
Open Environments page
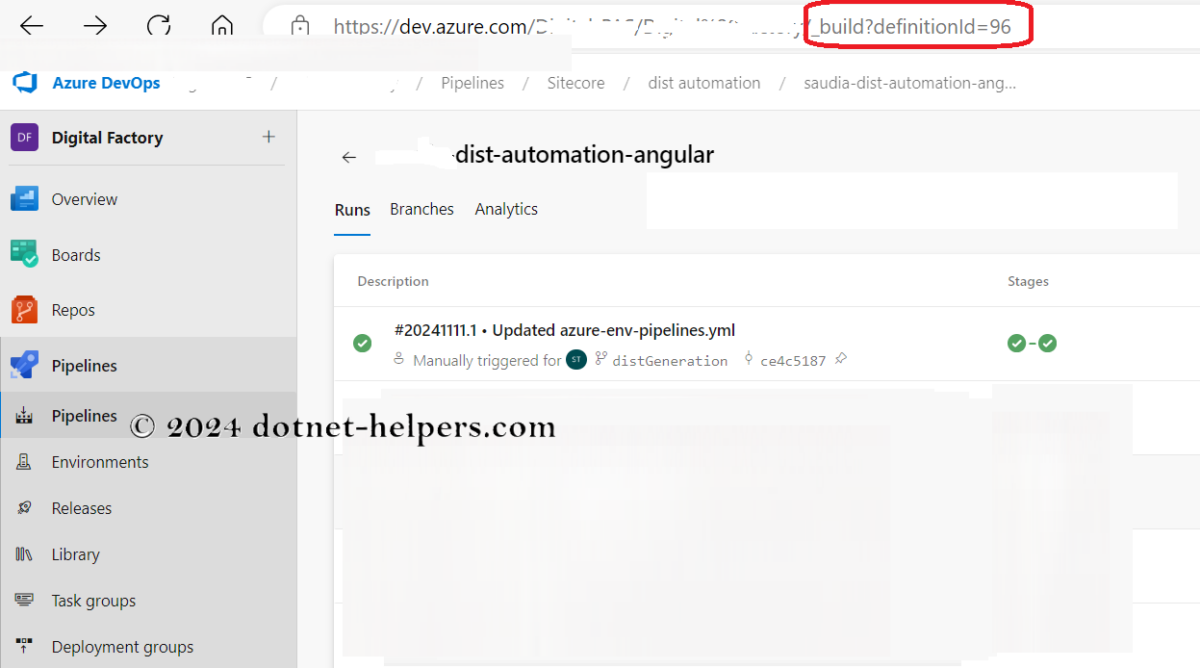[100, 462]
